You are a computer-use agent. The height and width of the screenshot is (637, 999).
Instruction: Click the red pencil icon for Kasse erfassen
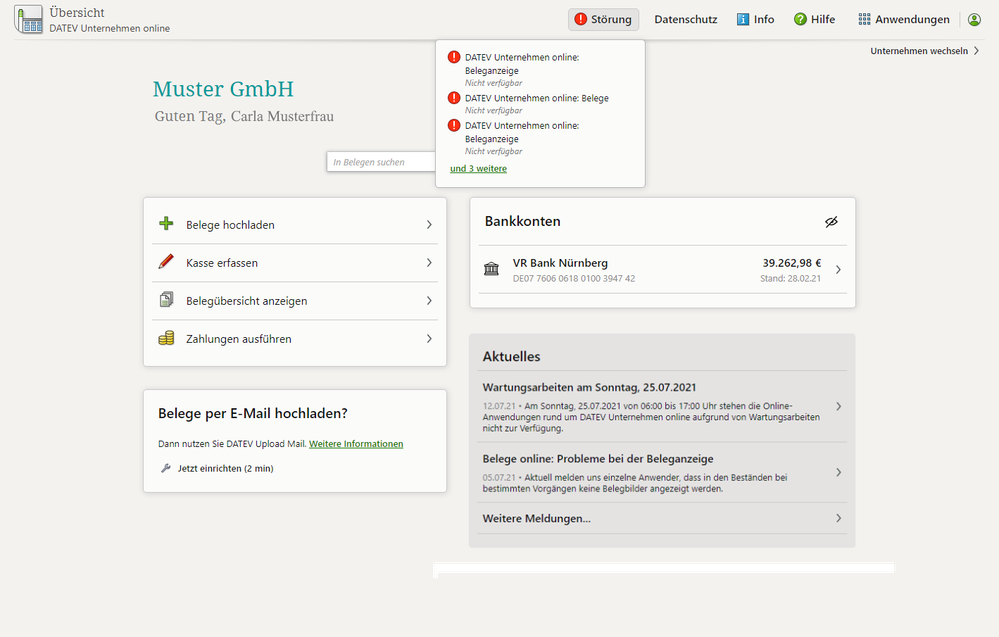(166, 262)
